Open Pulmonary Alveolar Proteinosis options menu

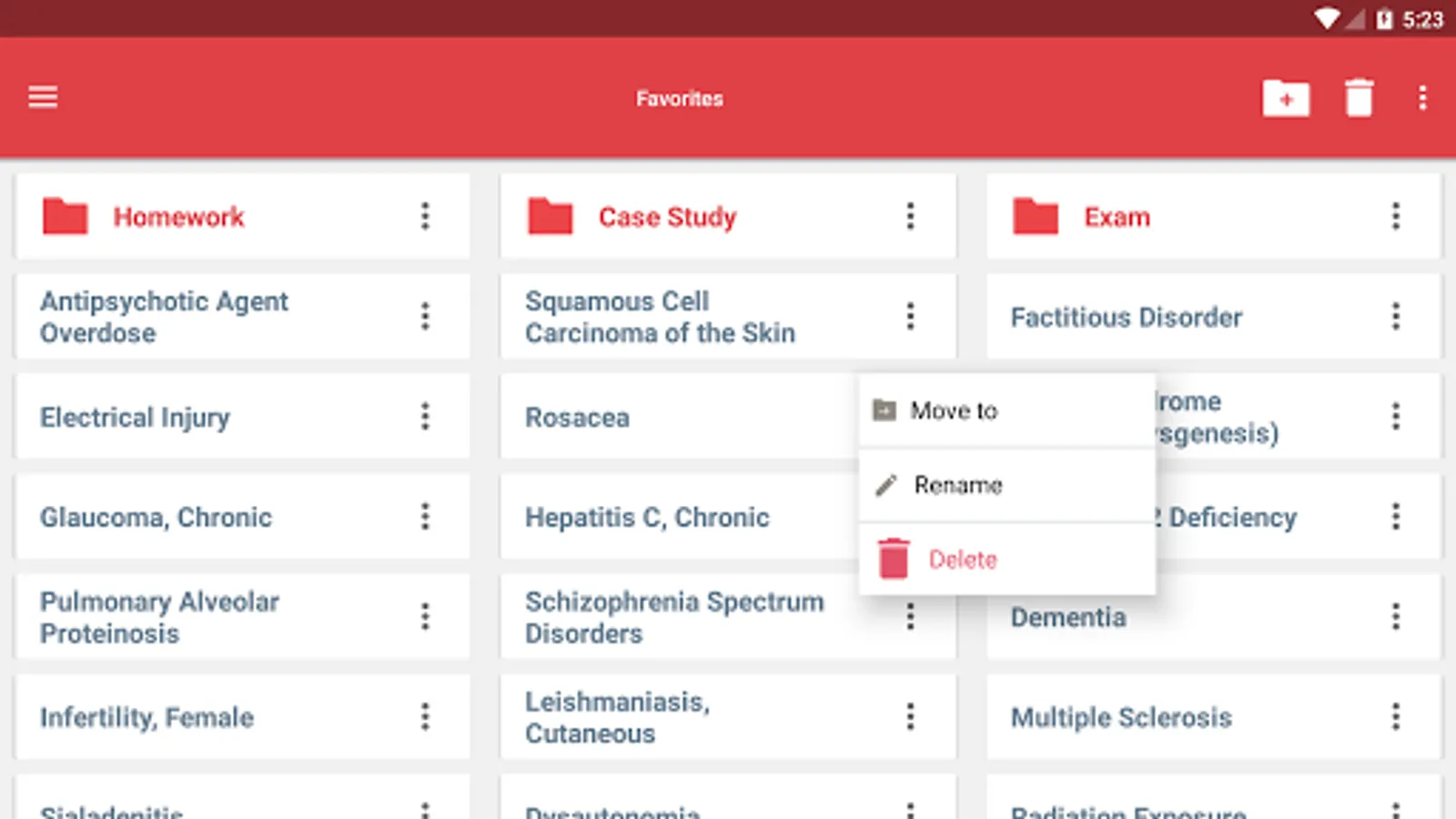(x=425, y=617)
